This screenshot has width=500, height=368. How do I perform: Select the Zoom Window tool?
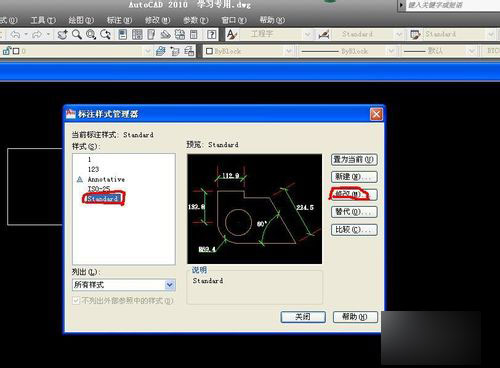click(91, 34)
